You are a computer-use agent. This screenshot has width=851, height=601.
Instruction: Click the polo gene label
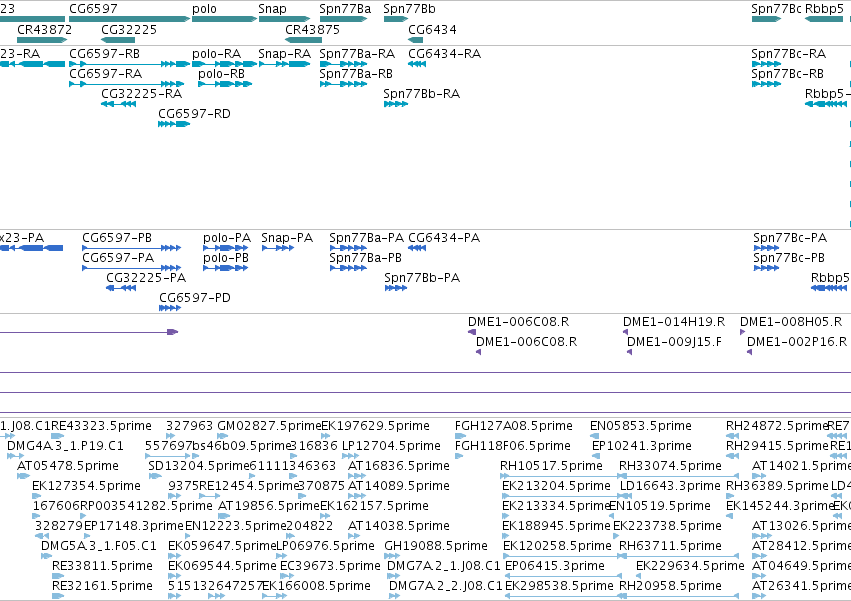[x=204, y=9]
